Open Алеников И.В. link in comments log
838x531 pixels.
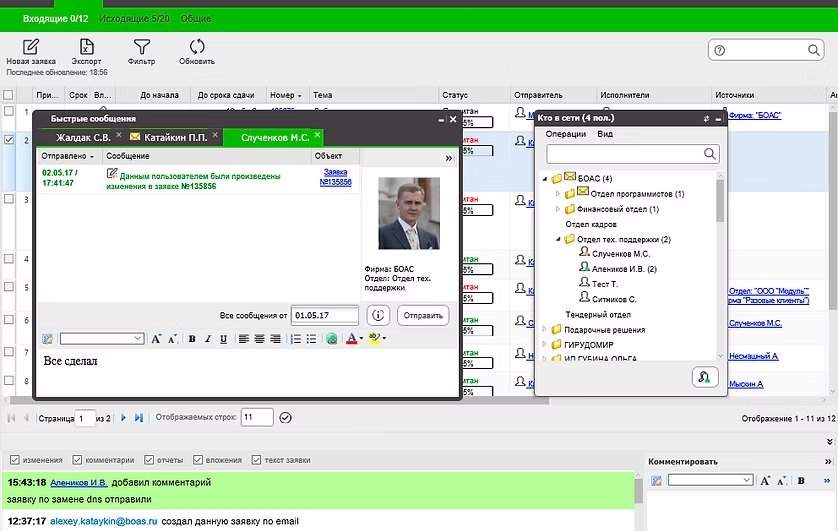pos(79,482)
